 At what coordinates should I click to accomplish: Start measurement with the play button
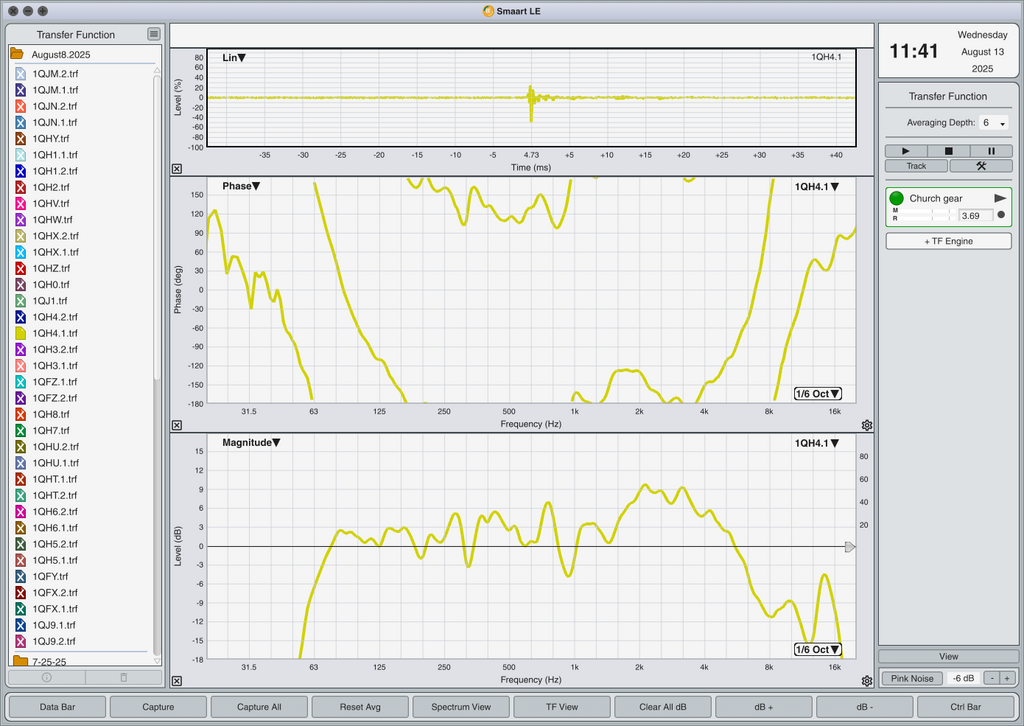pyautogui.click(x=906, y=151)
